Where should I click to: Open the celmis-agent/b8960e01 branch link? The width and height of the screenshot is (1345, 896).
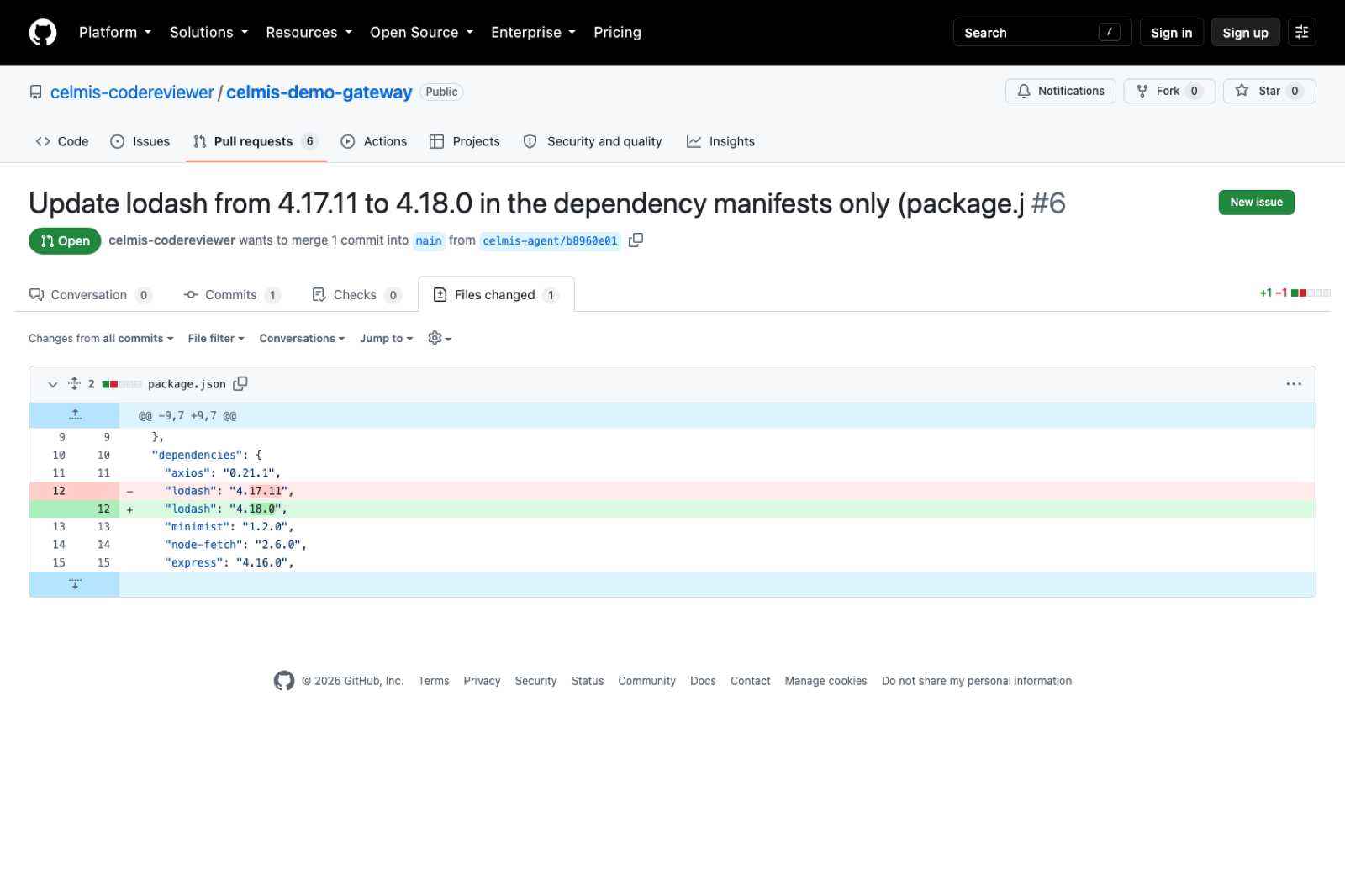click(550, 241)
